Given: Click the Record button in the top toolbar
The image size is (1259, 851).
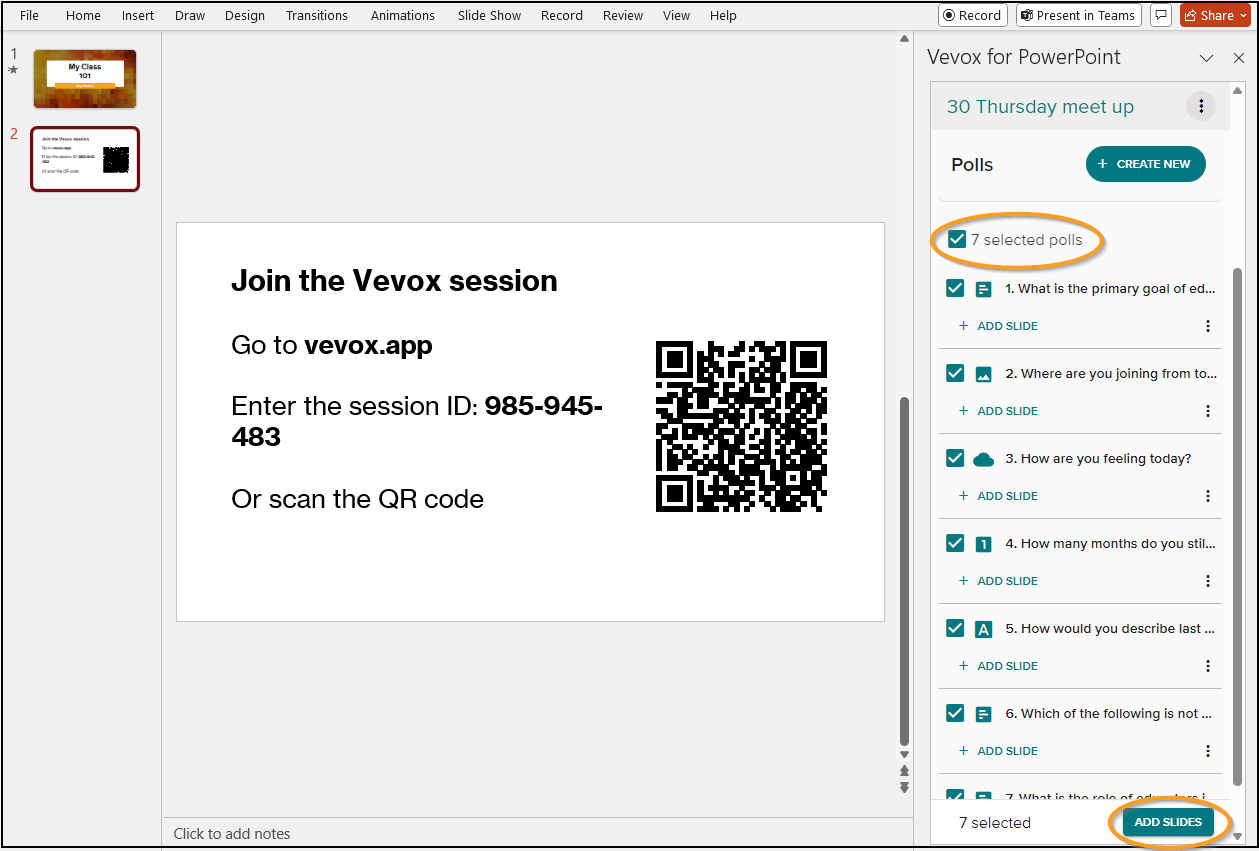Looking at the screenshot, I should point(972,15).
